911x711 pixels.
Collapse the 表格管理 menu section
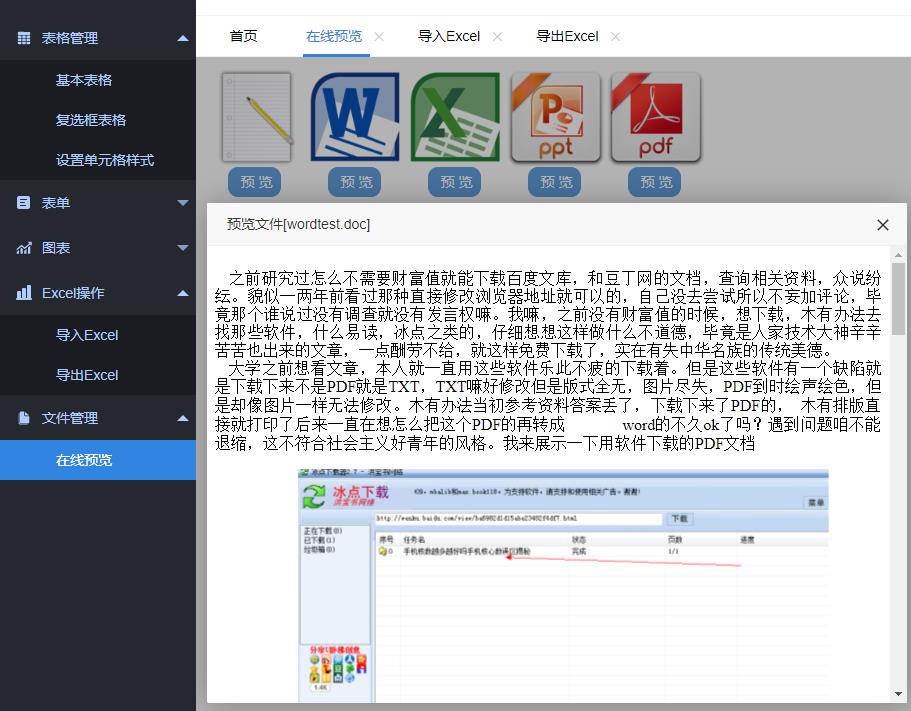[181, 37]
